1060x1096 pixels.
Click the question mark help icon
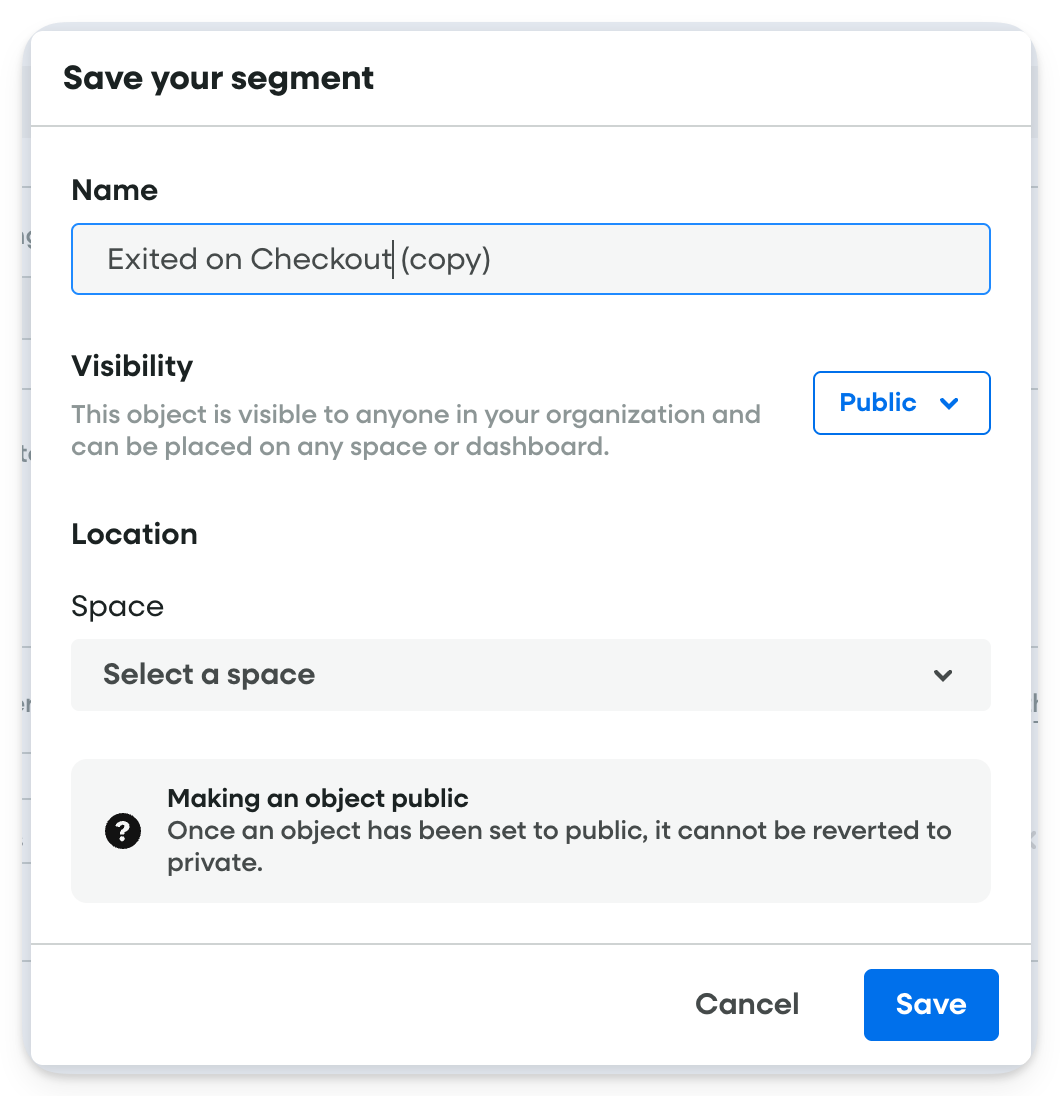pyautogui.click(x=122, y=831)
